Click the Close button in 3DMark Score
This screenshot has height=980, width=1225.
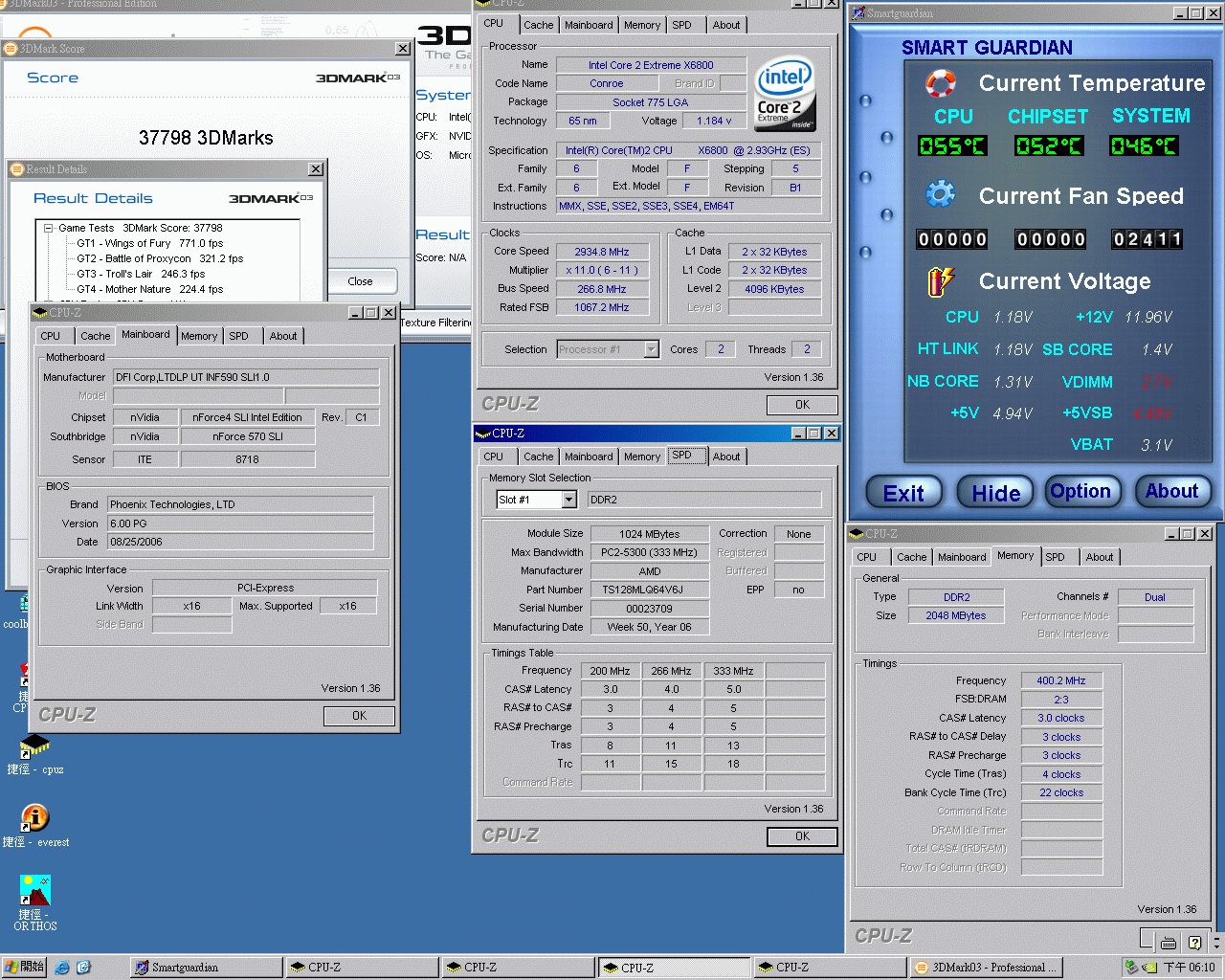point(360,281)
